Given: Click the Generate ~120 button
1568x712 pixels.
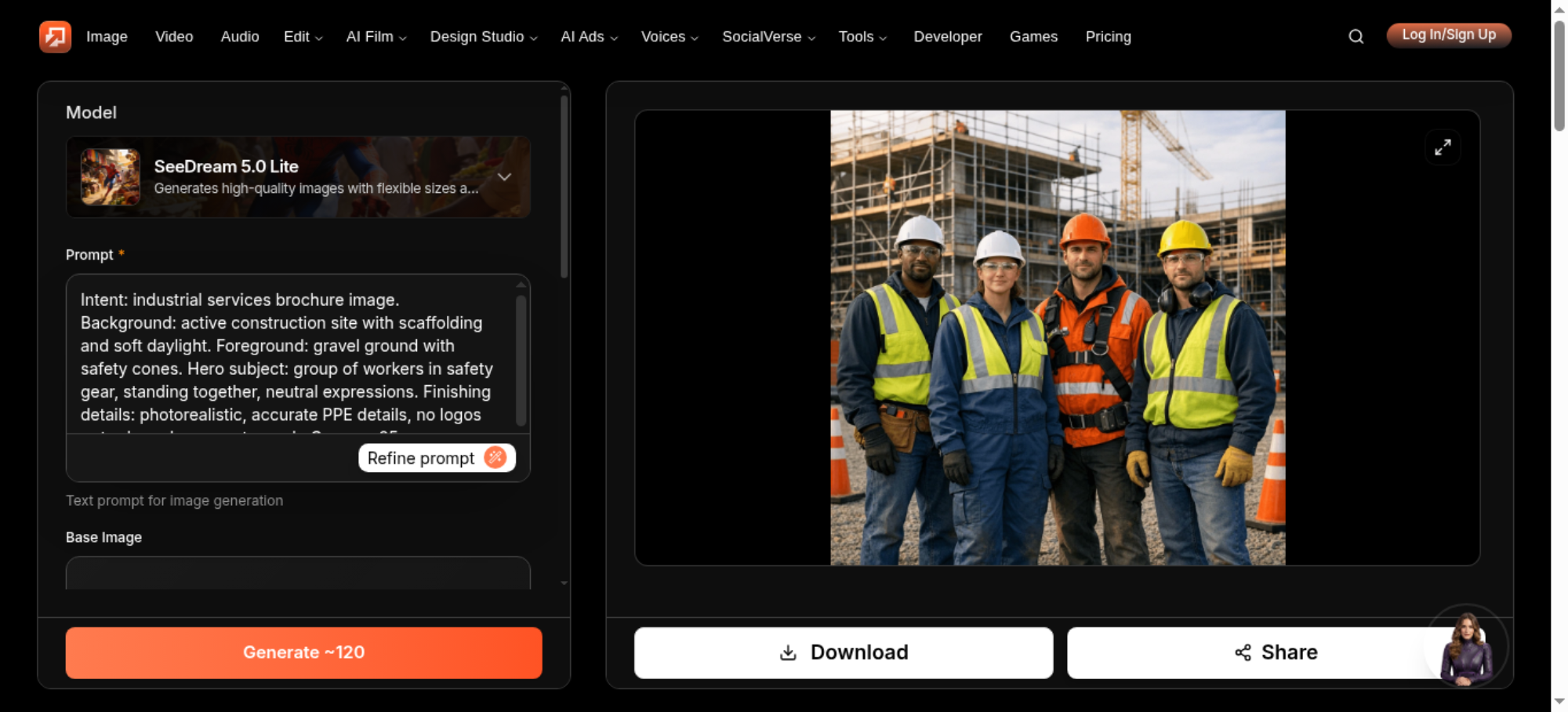Looking at the screenshot, I should (303, 652).
